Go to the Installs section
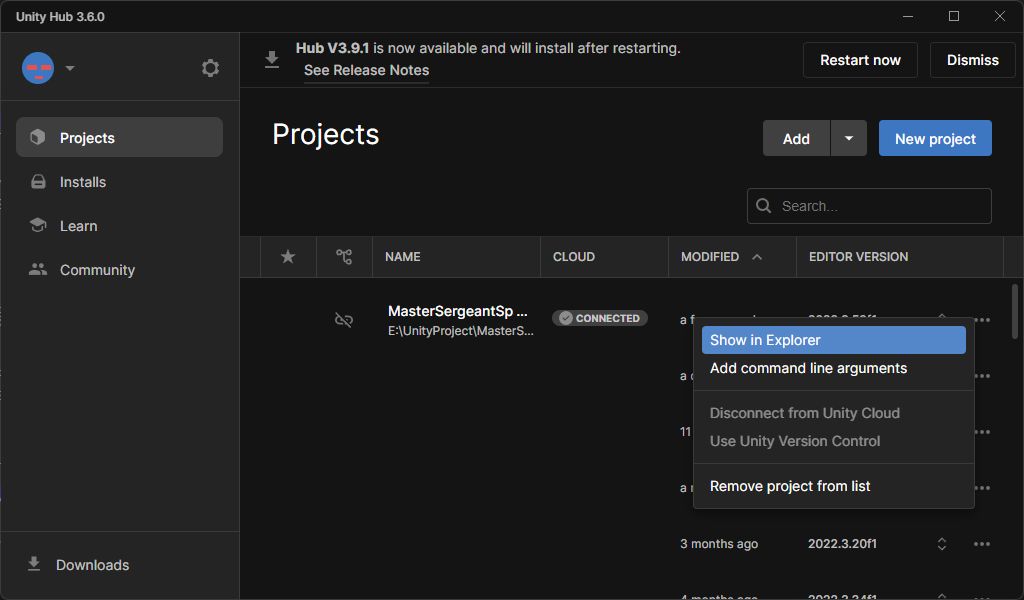The image size is (1024, 600). point(120,182)
